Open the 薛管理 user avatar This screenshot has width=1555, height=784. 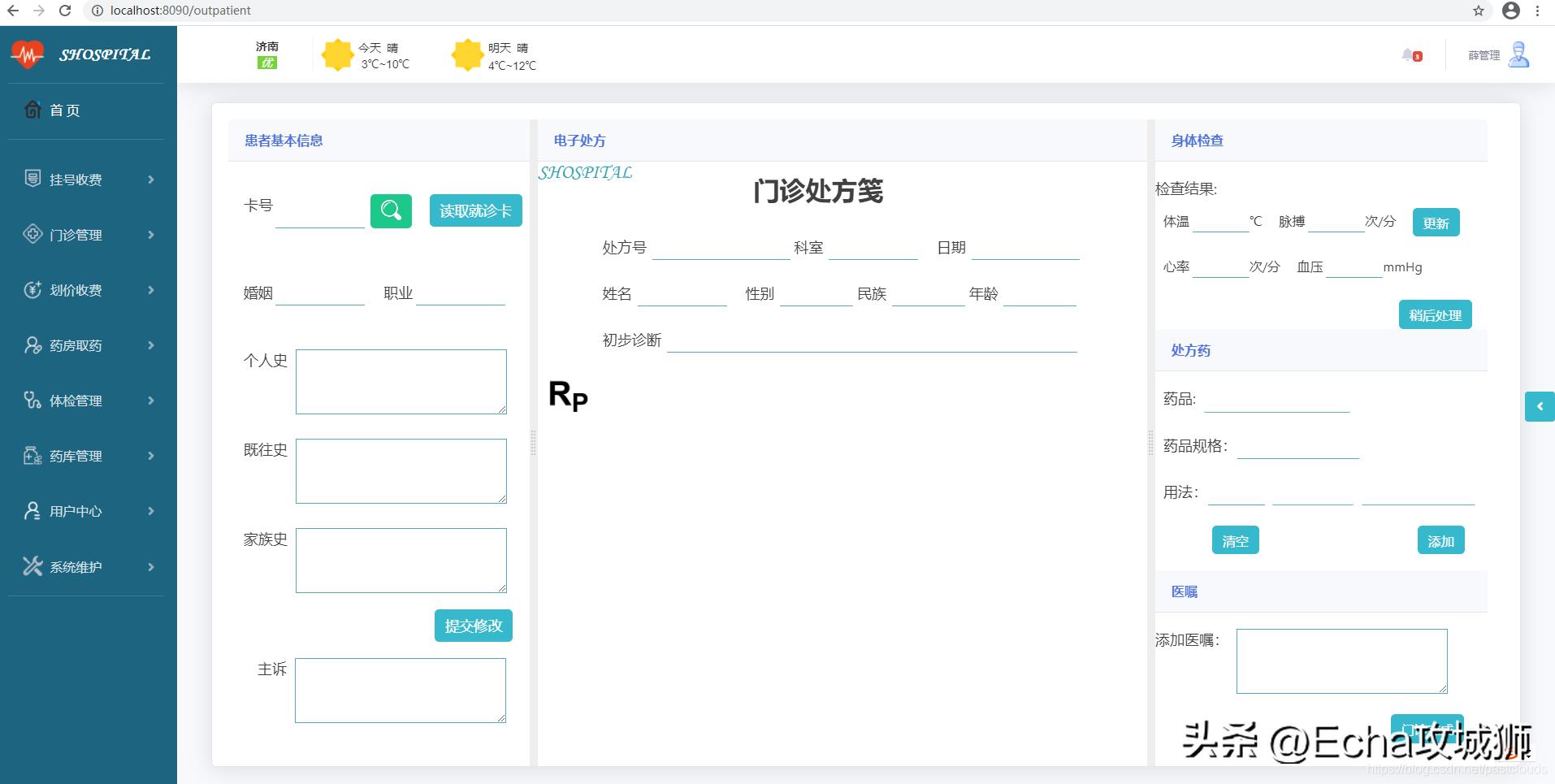pyautogui.click(x=1520, y=54)
